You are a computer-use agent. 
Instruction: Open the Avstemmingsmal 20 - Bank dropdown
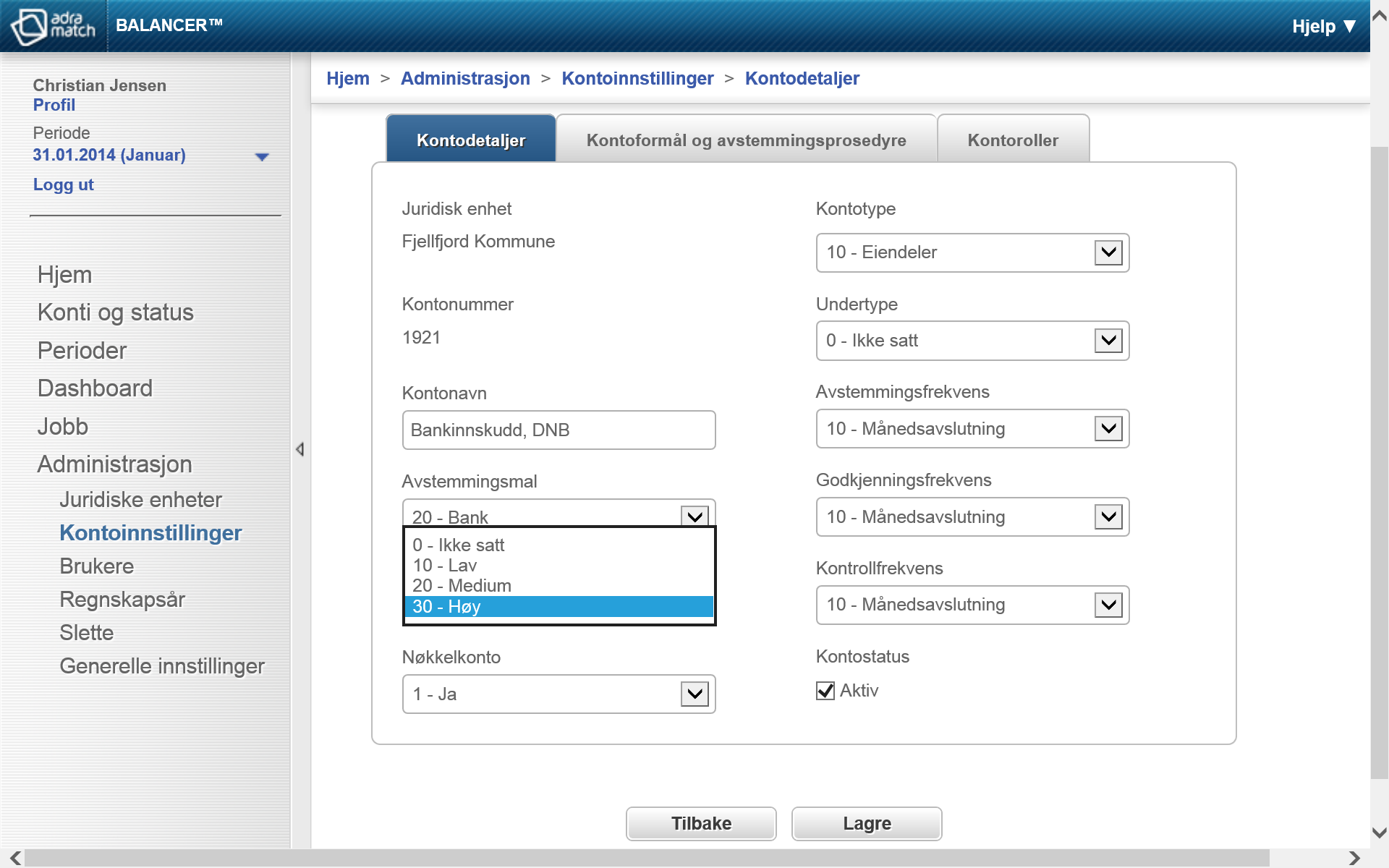pos(558,514)
